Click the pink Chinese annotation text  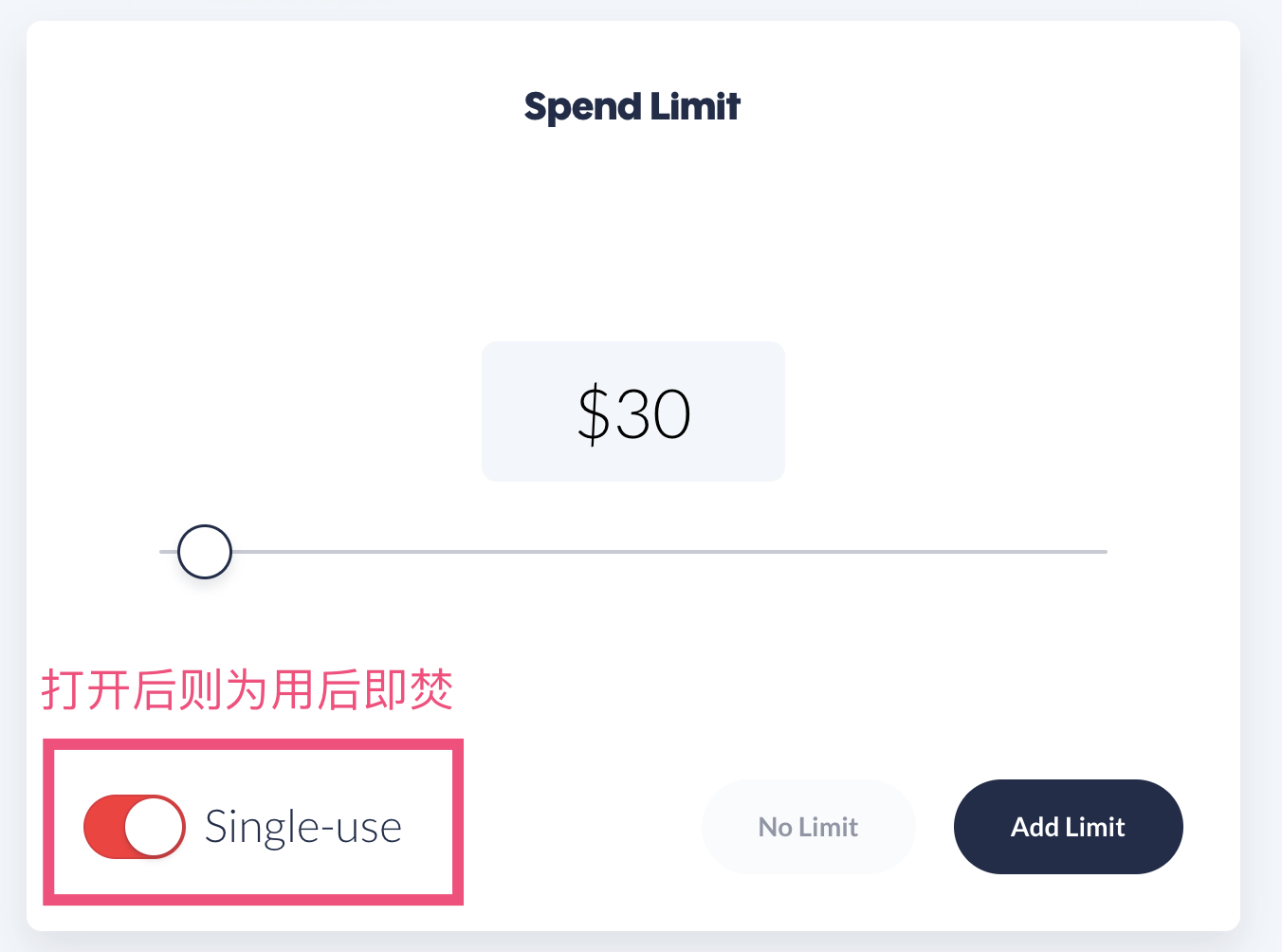point(247,691)
